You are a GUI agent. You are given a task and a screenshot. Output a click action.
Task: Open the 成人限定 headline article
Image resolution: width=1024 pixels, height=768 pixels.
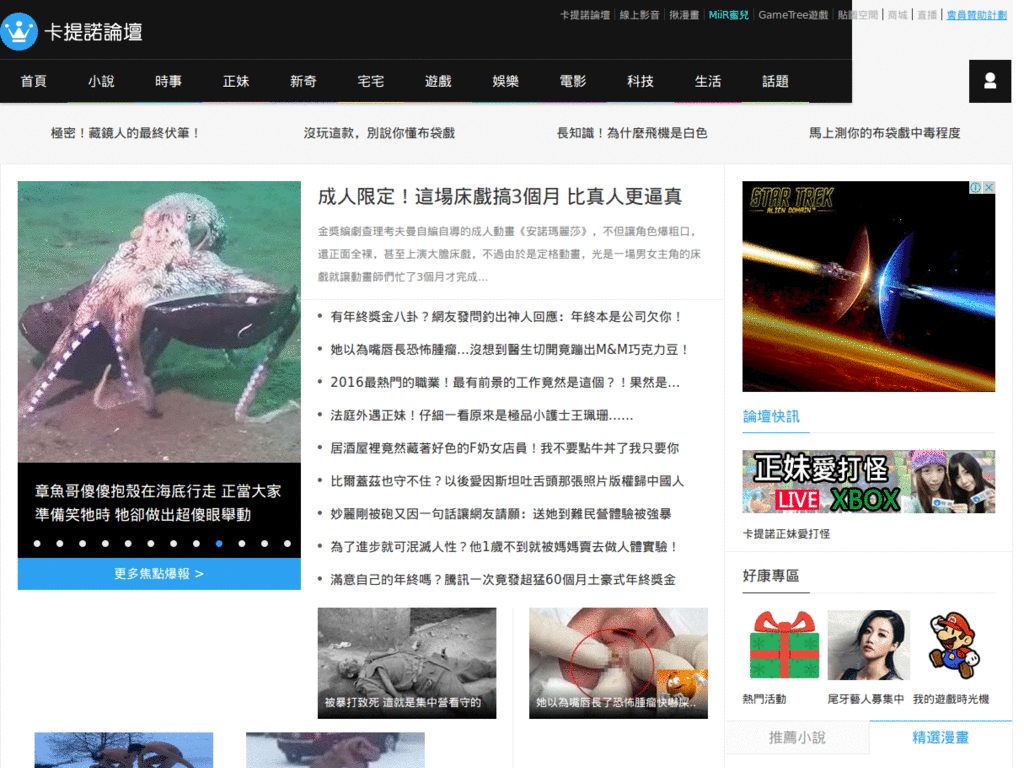tap(500, 196)
